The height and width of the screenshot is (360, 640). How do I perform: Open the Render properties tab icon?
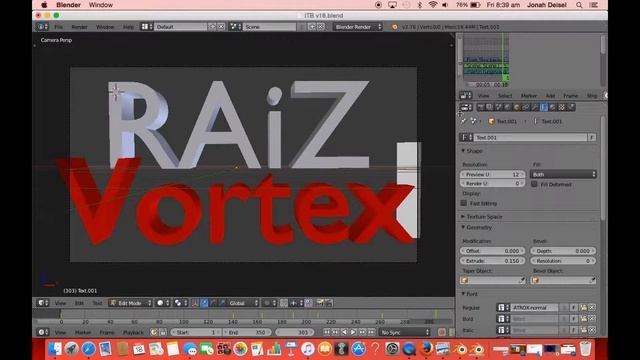pyautogui.click(x=481, y=107)
